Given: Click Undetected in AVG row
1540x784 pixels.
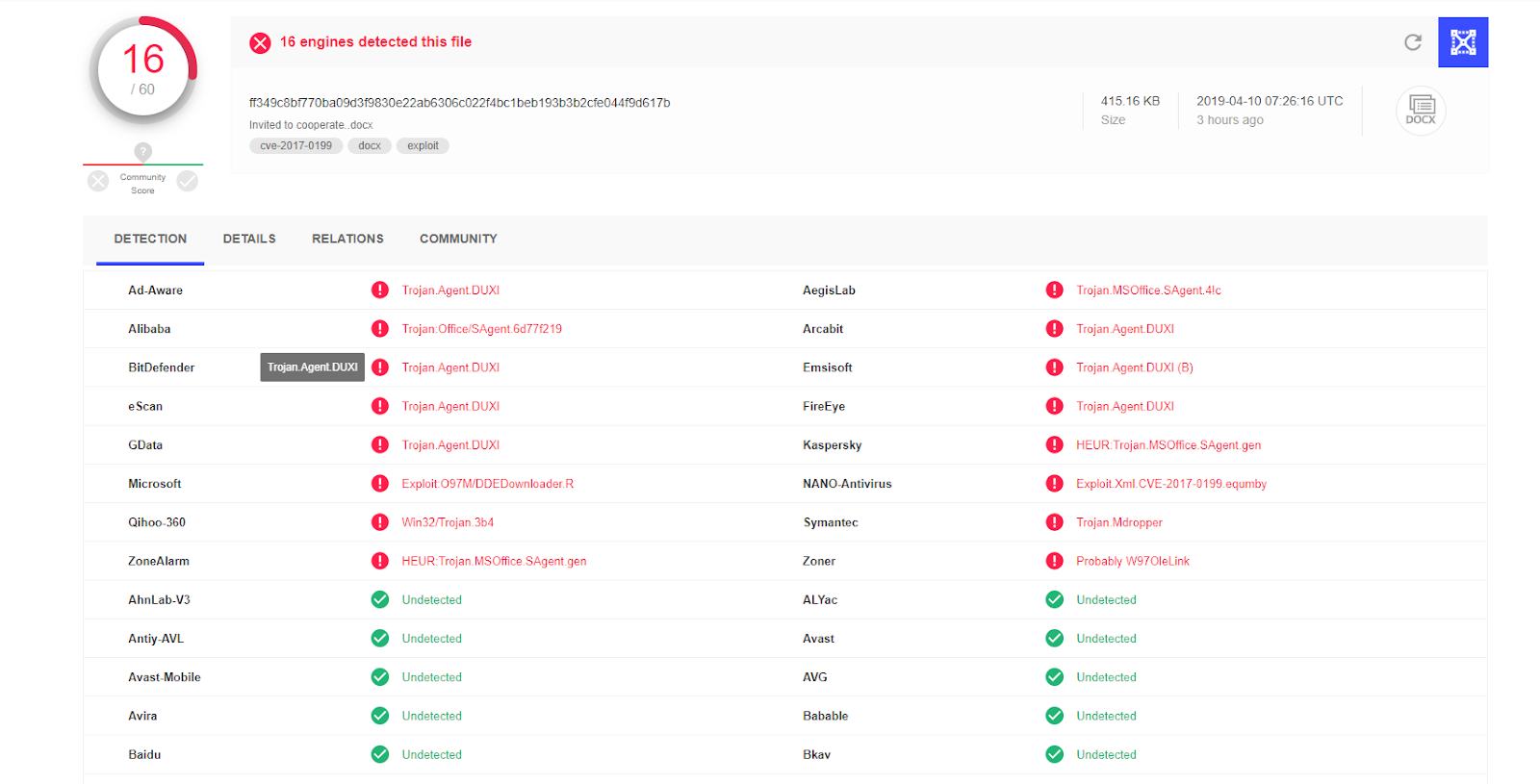Looking at the screenshot, I should (1106, 677).
